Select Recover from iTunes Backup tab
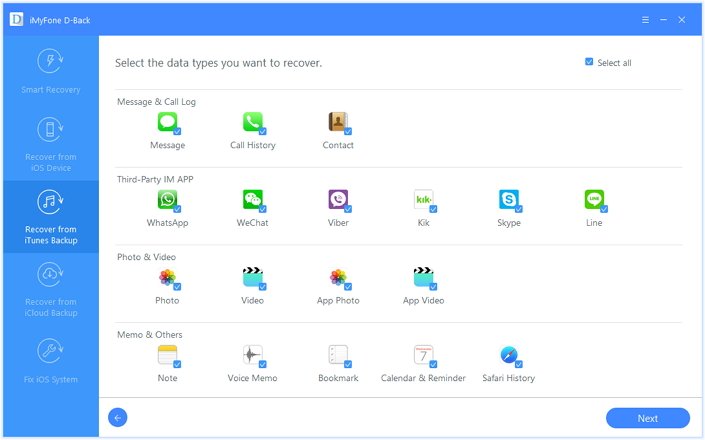This screenshot has height=440, width=705. pyautogui.click(x=51, y=217)
